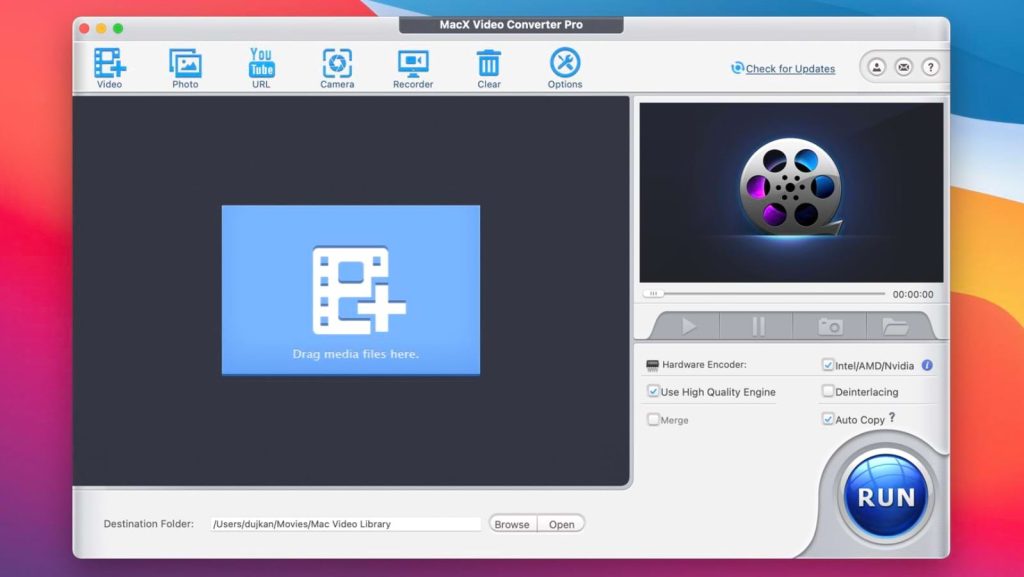This screenshot has height=577, width=1024.
Task: Click the Browse button
Action: click(512, 524)
